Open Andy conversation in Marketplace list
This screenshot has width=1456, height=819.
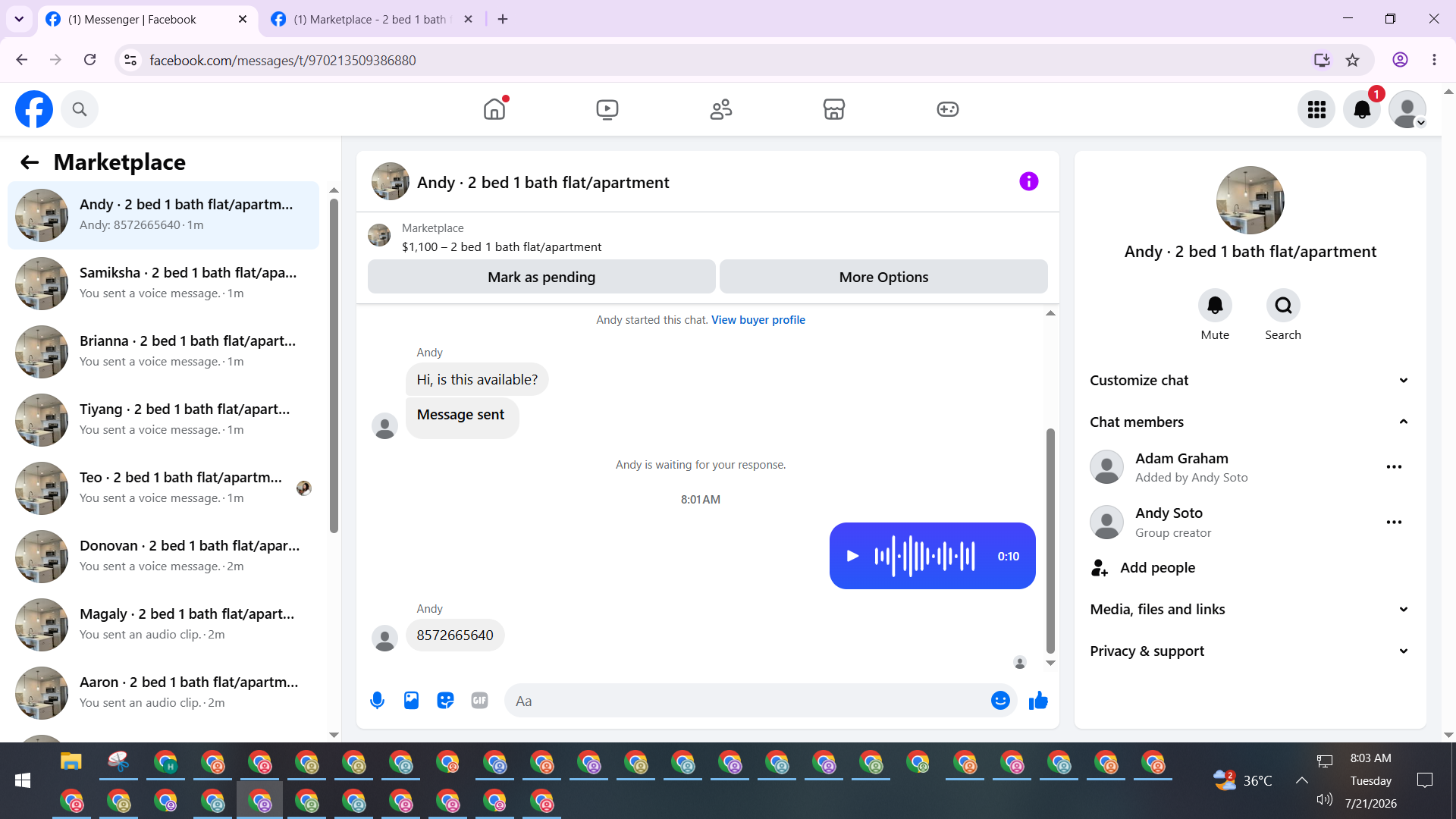(163, 215)
